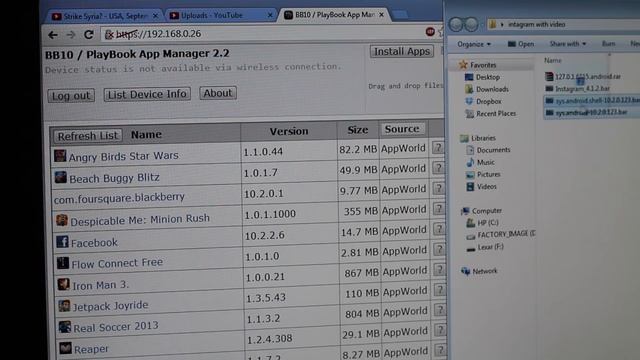Click the insecure https lock icon
Viewport: 640px width, 360px height.
click(x=109, y=34)
